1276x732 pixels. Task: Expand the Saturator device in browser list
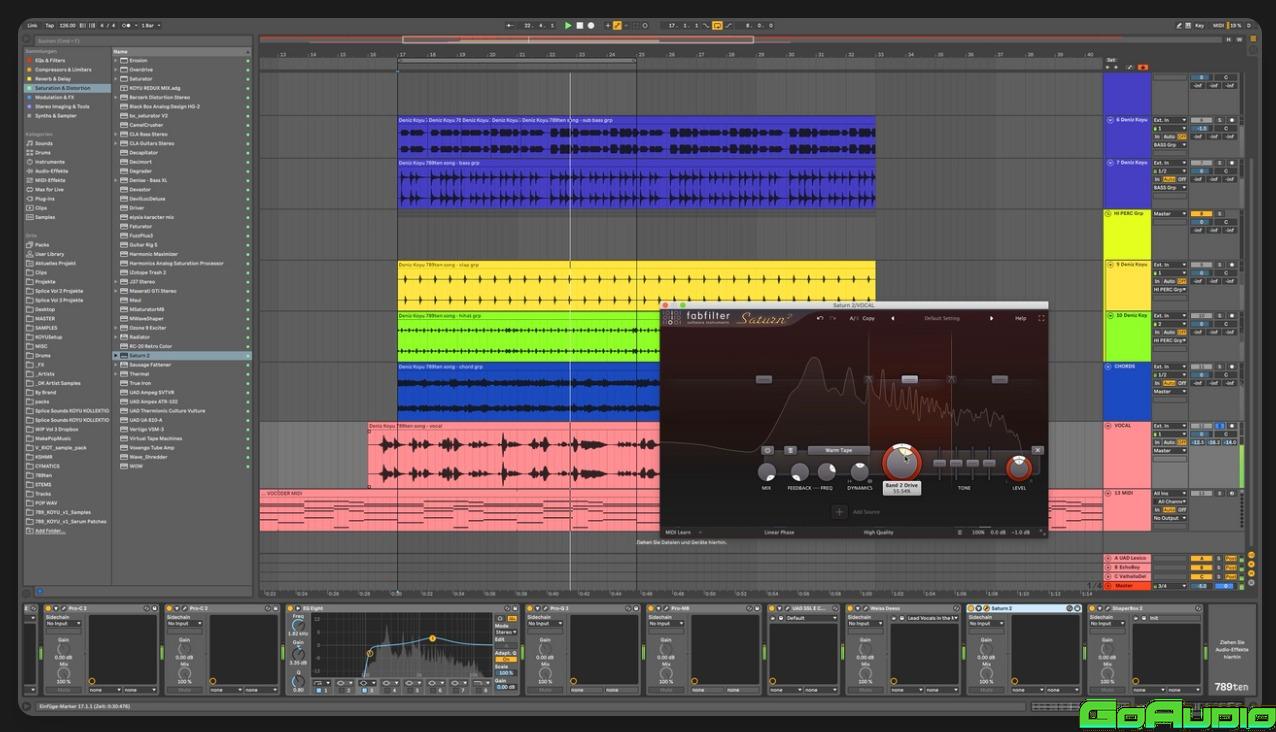(116, 79)
